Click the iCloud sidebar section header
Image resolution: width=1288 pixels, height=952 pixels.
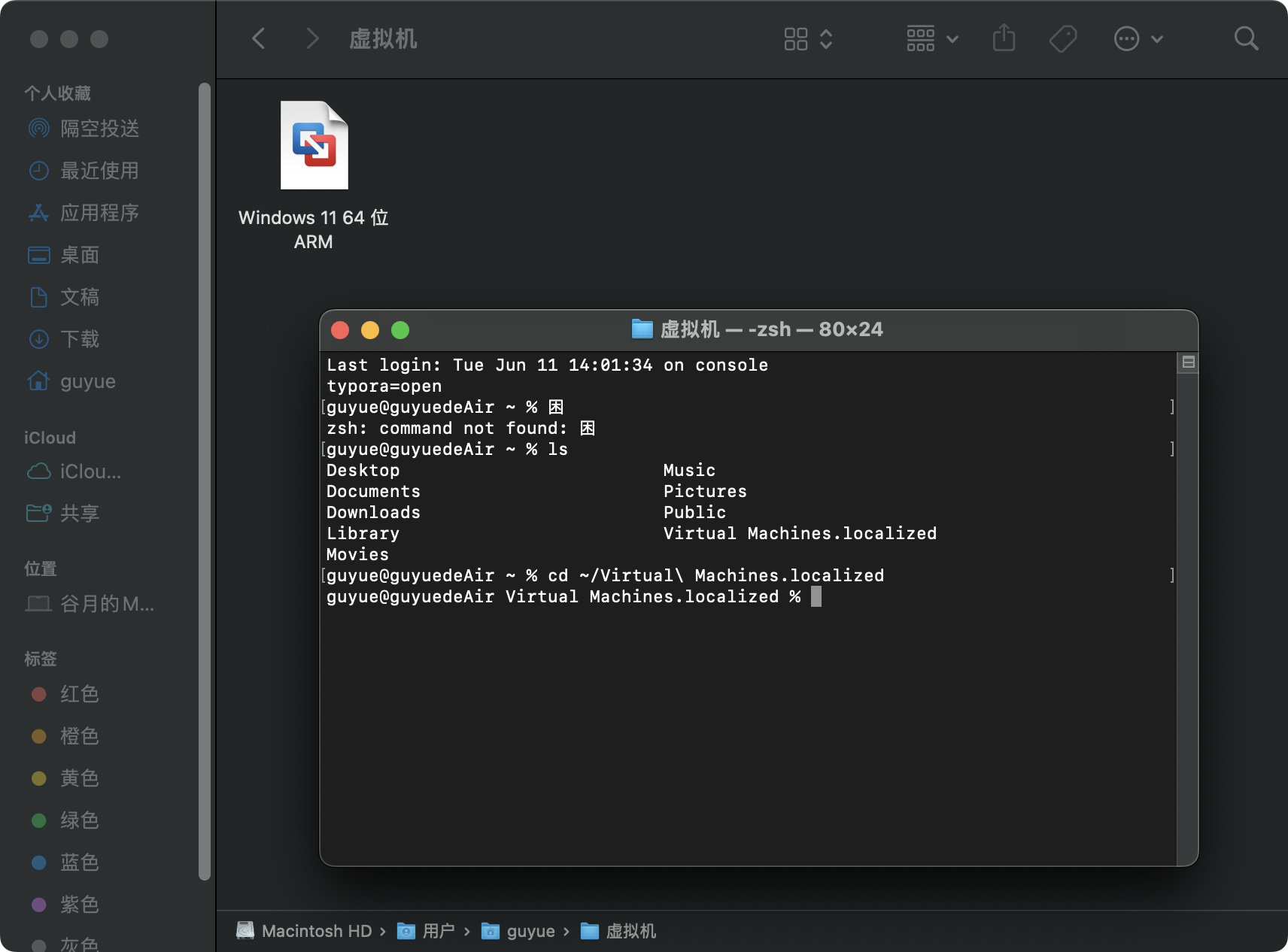pos(50,438)
